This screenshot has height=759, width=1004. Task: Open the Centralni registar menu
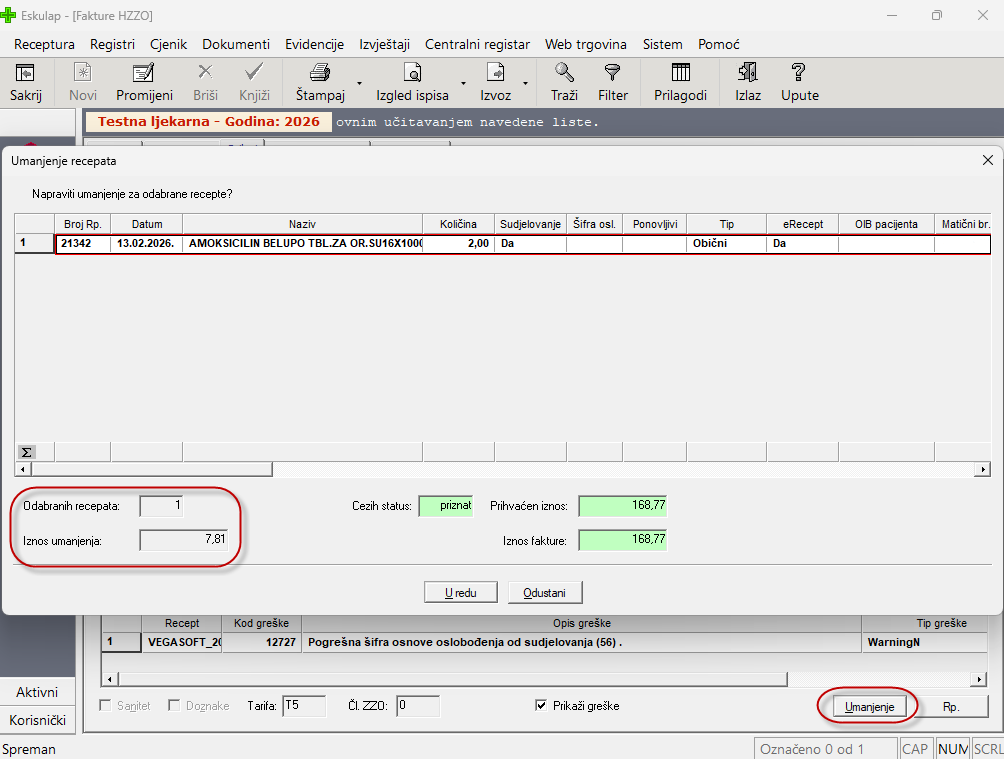pos(477,44)
